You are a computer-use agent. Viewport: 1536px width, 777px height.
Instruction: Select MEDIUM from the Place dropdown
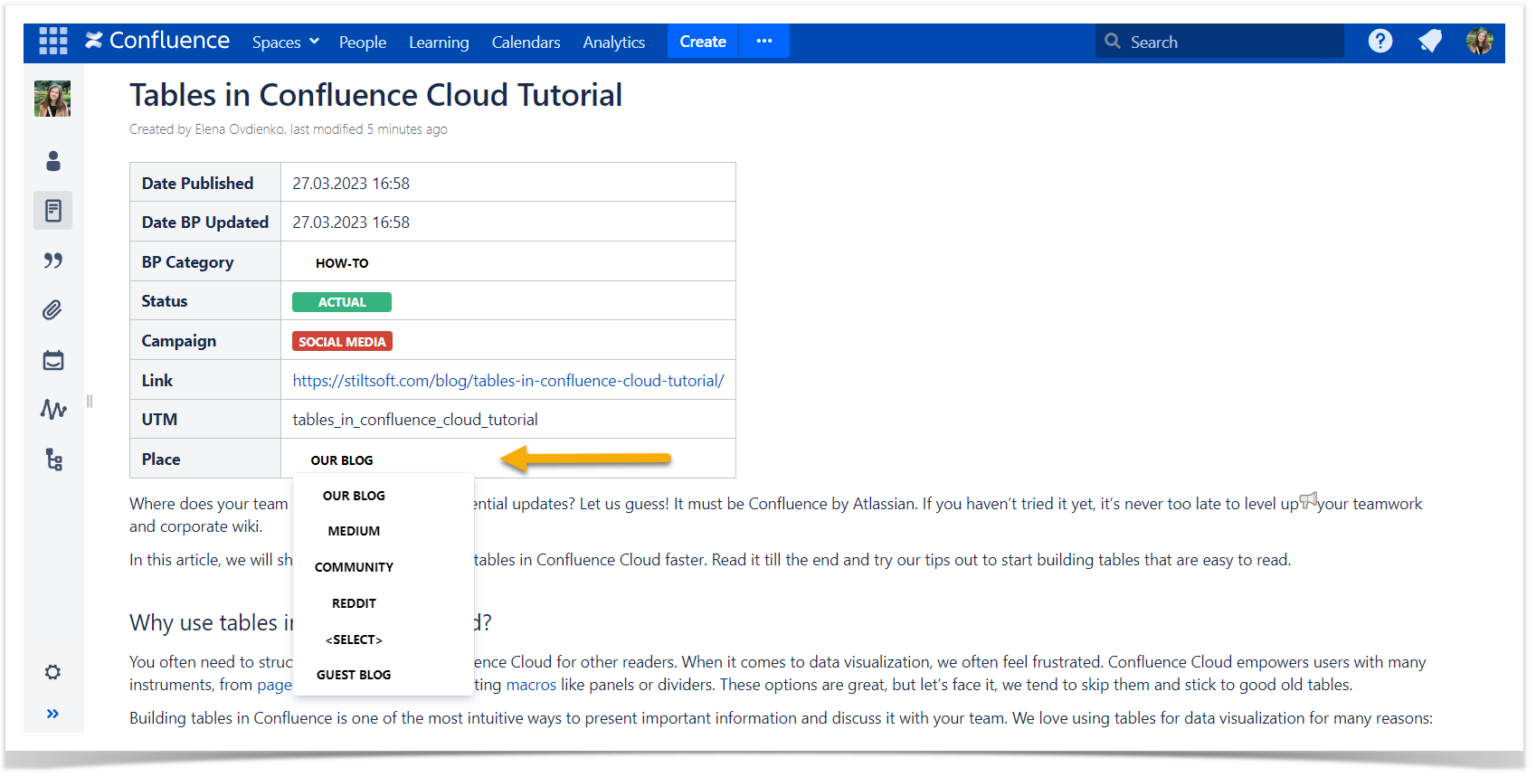353,531
